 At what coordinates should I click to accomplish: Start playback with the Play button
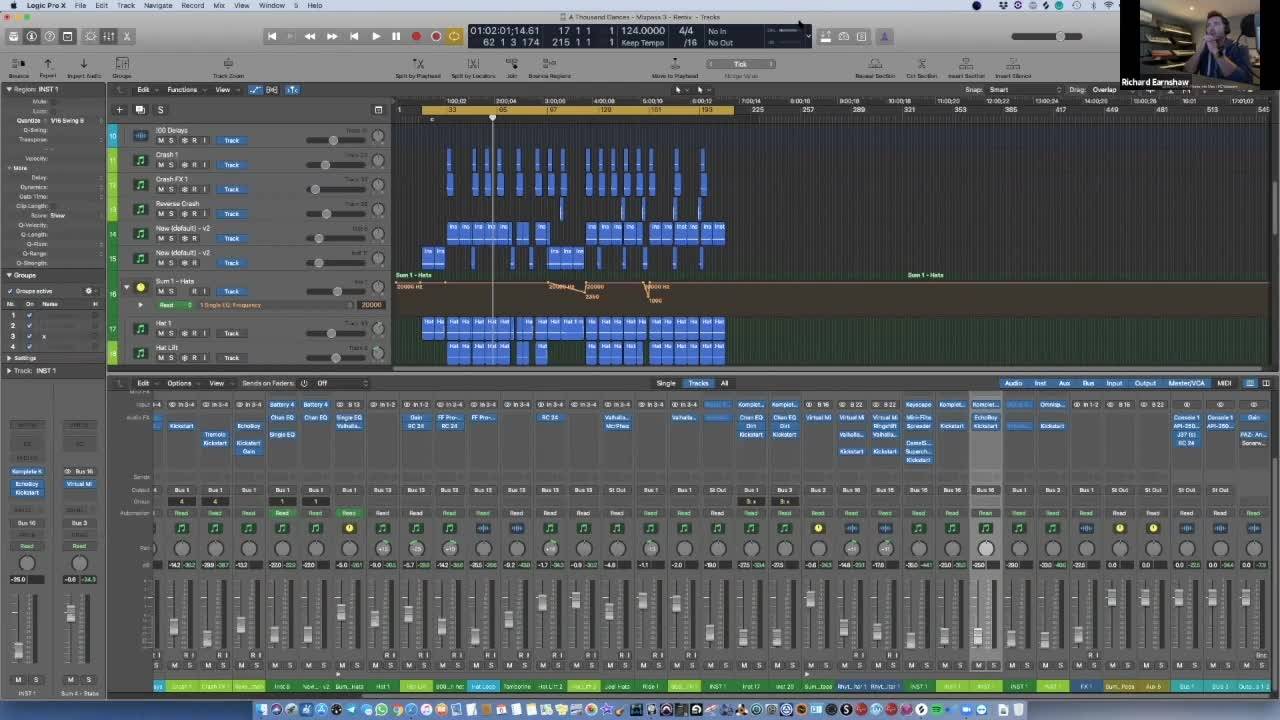(x=375, y=36)
